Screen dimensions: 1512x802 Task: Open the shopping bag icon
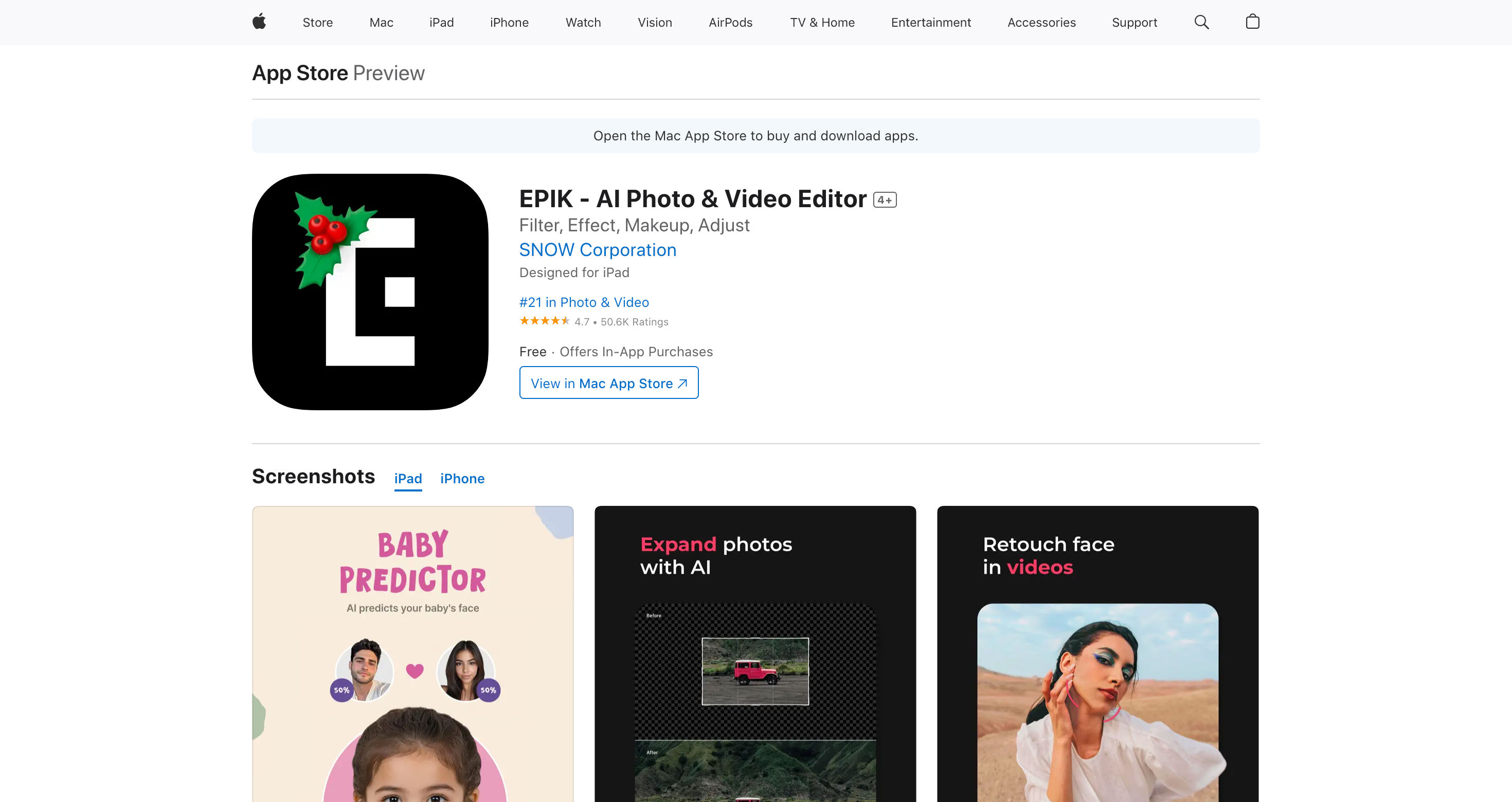1253,22
